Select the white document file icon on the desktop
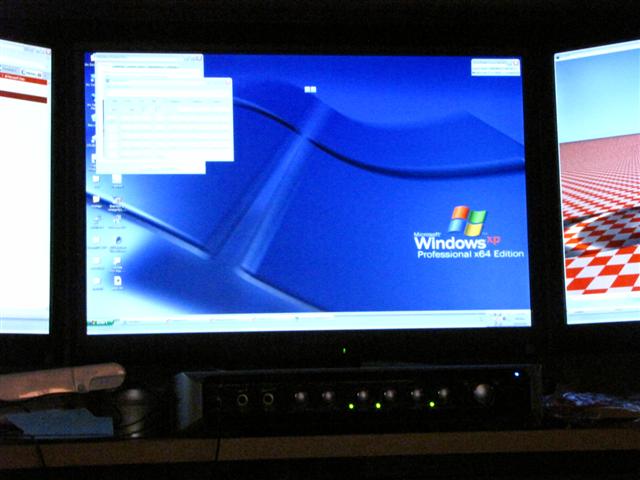Viewport: 640px width, 480px height. coord(118,281)
